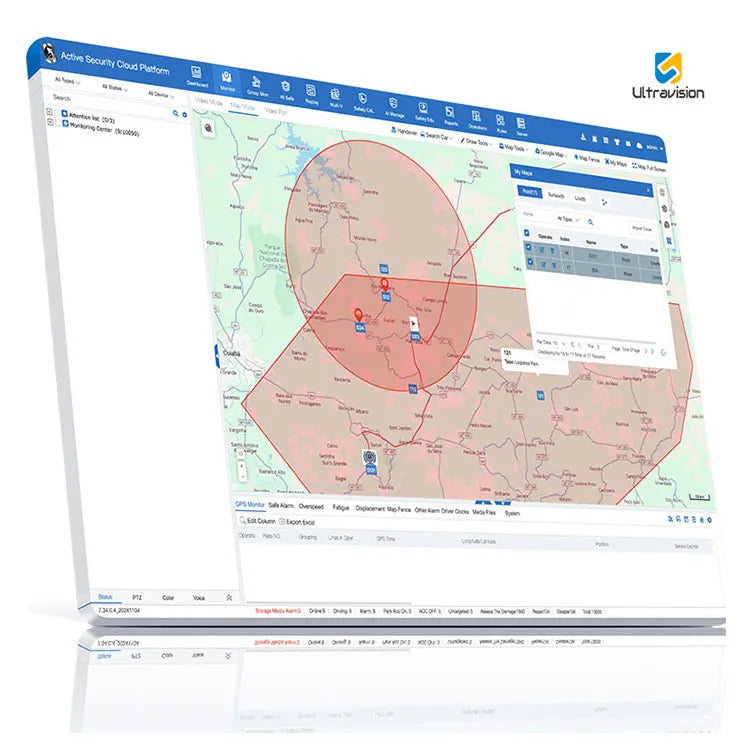
Task: Toggle select-all checkbox in My Maps table
Action: 527,233
